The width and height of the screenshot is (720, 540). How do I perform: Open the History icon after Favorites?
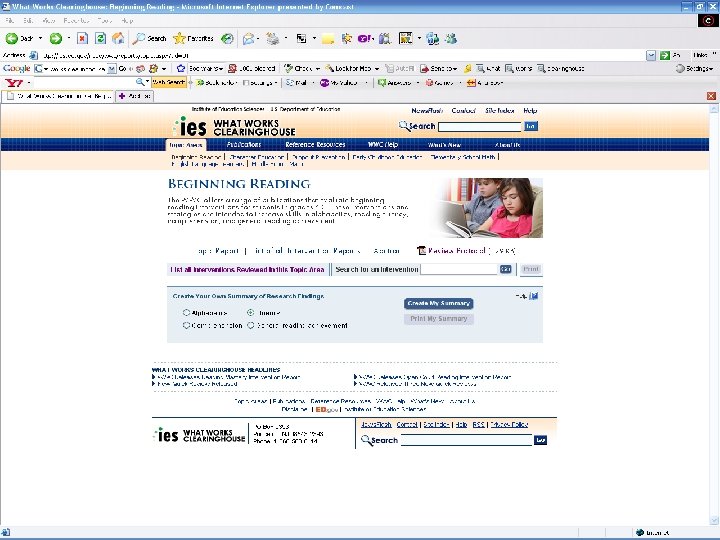point(227,39)
